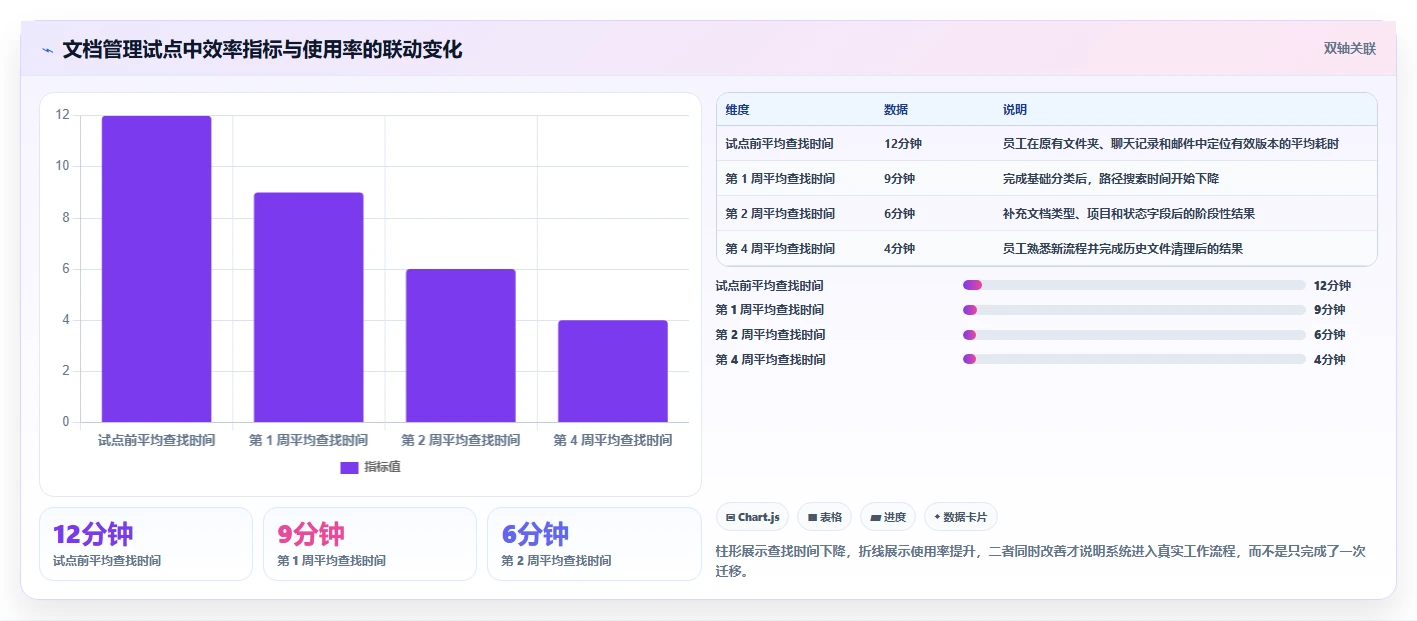Click the summary paragraph starting 柱形展示查找时间下降
1417x621 pixels.
tap(1041, 561)
